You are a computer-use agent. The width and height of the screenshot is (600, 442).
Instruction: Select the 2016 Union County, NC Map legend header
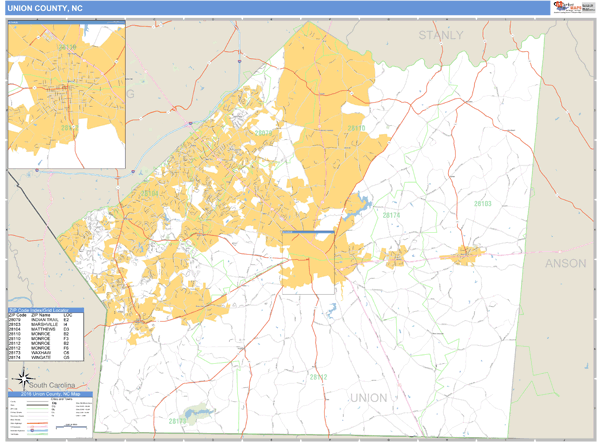[x=47, y=395]
